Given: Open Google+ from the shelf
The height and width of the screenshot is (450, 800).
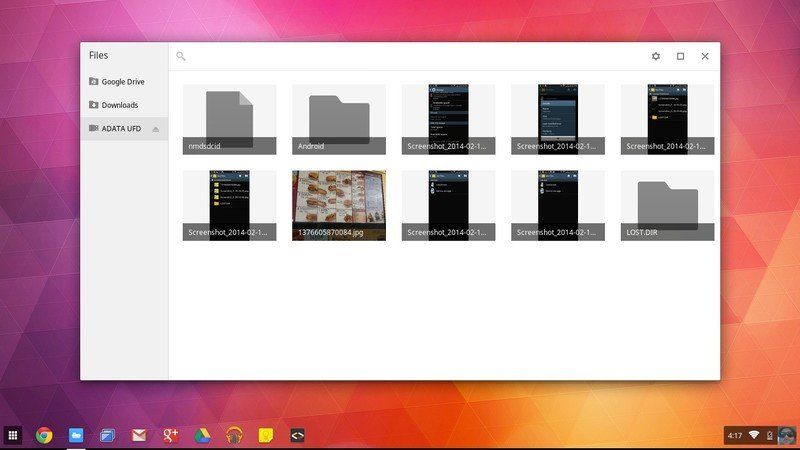Looking at the screenshot, I should point(170,435).
